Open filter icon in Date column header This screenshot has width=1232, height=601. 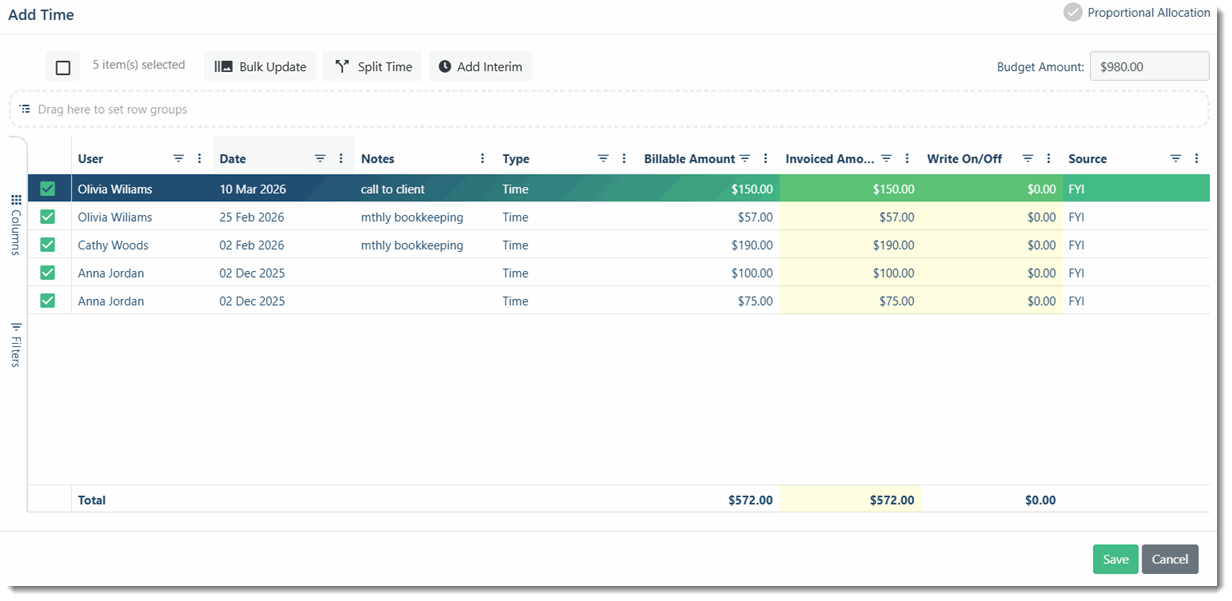click(321, 159)
